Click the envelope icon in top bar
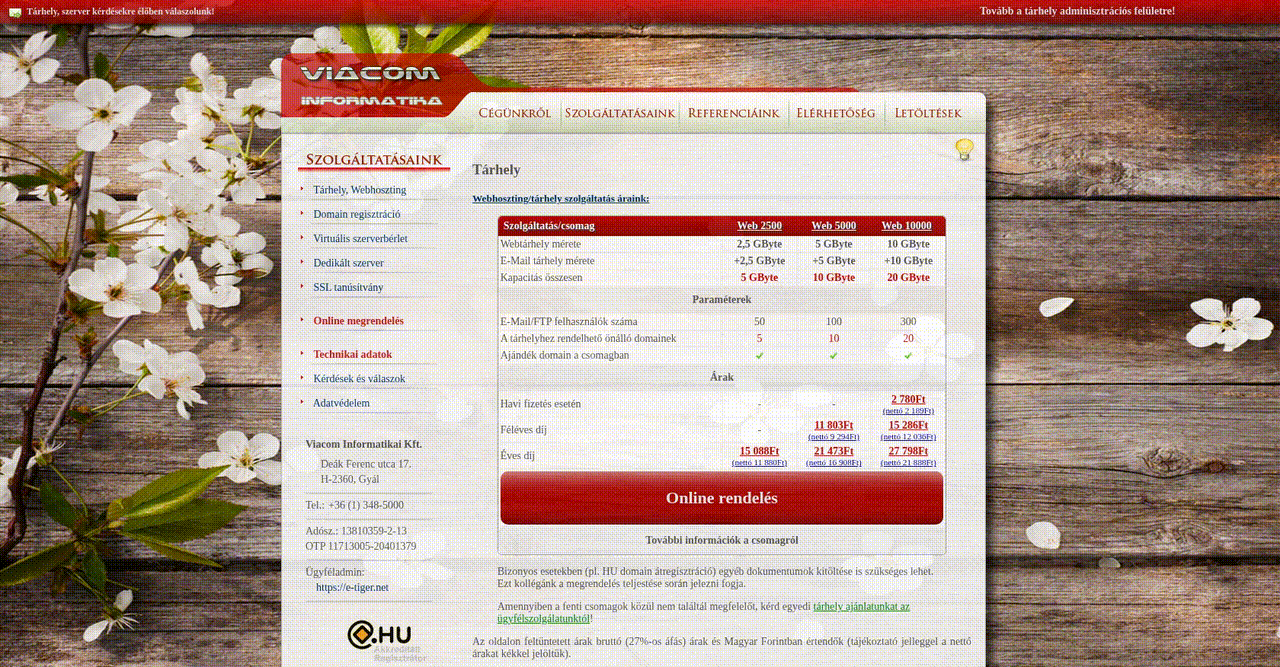The height and width of the screenshot is (667, 1280). pyautogui.click(x=15, y=12)
